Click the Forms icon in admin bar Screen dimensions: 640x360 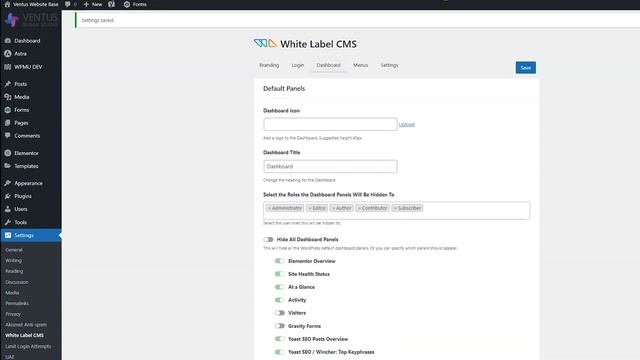click(x=127, y=4)
